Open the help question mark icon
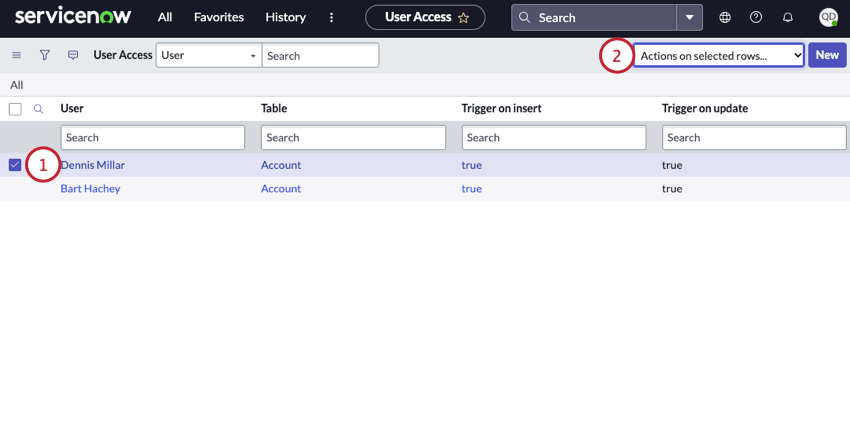 [756, 17]
